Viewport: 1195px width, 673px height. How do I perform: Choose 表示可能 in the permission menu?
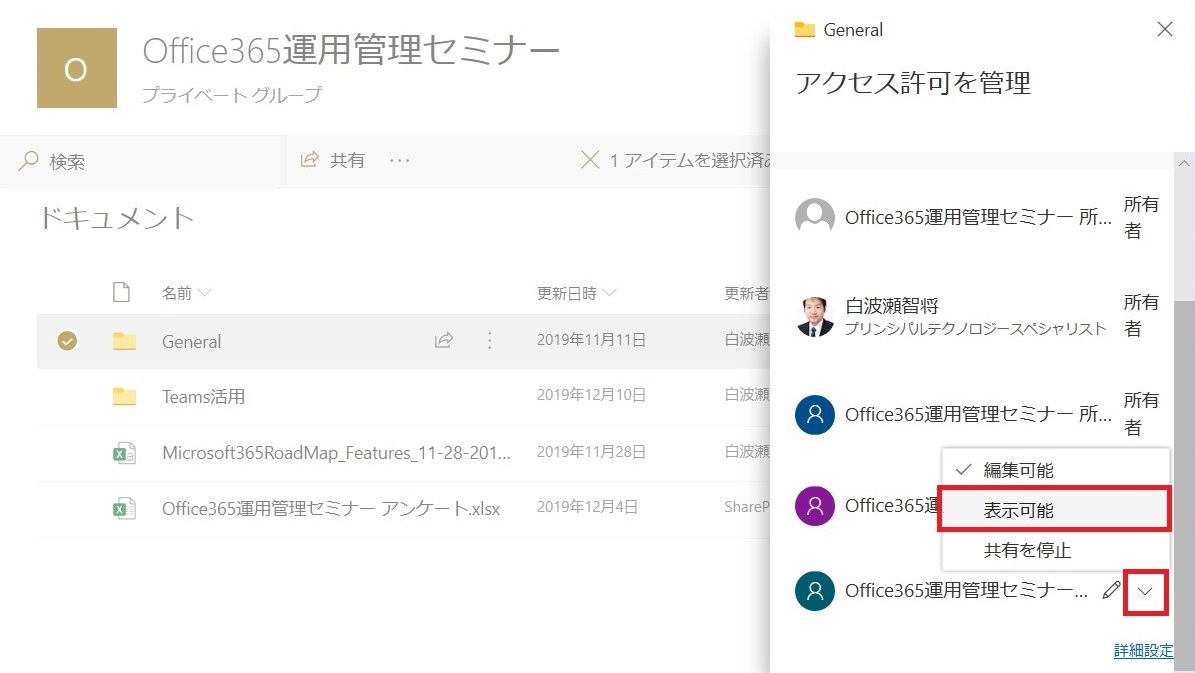tap(1056, 509)
